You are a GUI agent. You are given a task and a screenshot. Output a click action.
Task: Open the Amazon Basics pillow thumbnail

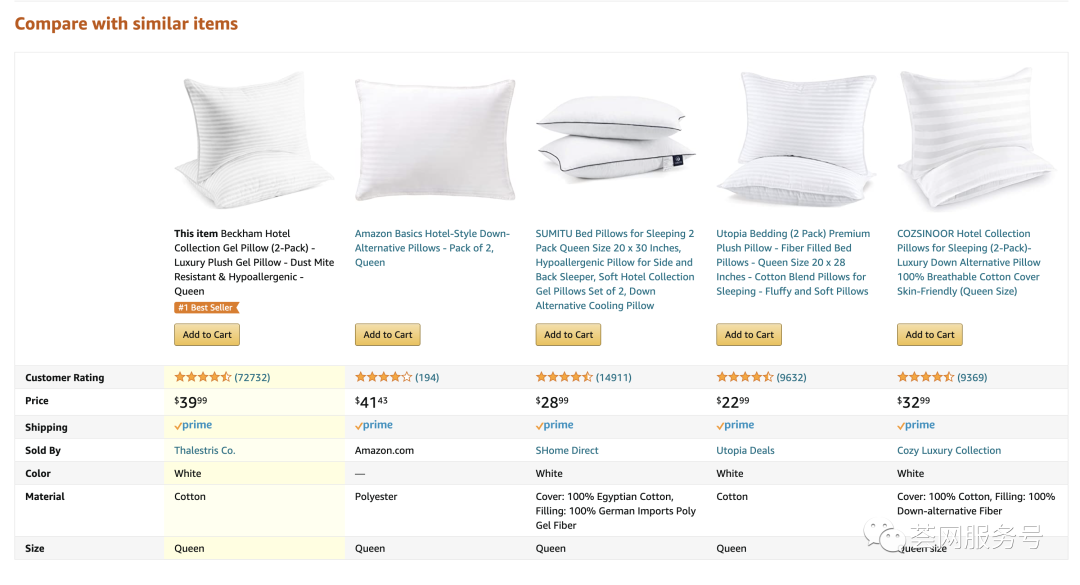[435, 140]
